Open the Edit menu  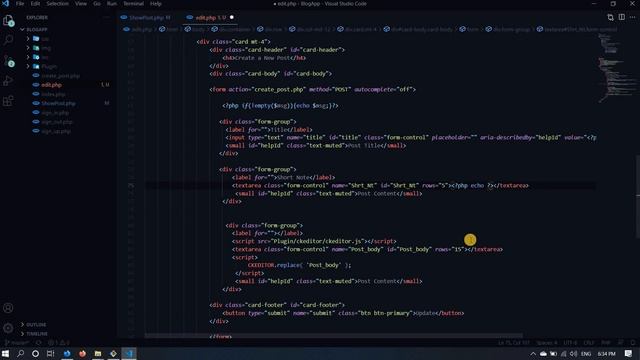coord(35,4)
